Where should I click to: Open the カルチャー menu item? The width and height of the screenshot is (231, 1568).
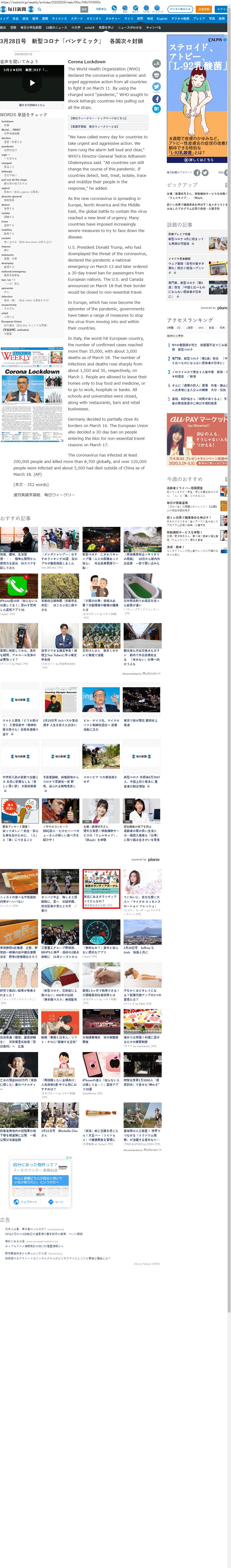coord(113,19)
